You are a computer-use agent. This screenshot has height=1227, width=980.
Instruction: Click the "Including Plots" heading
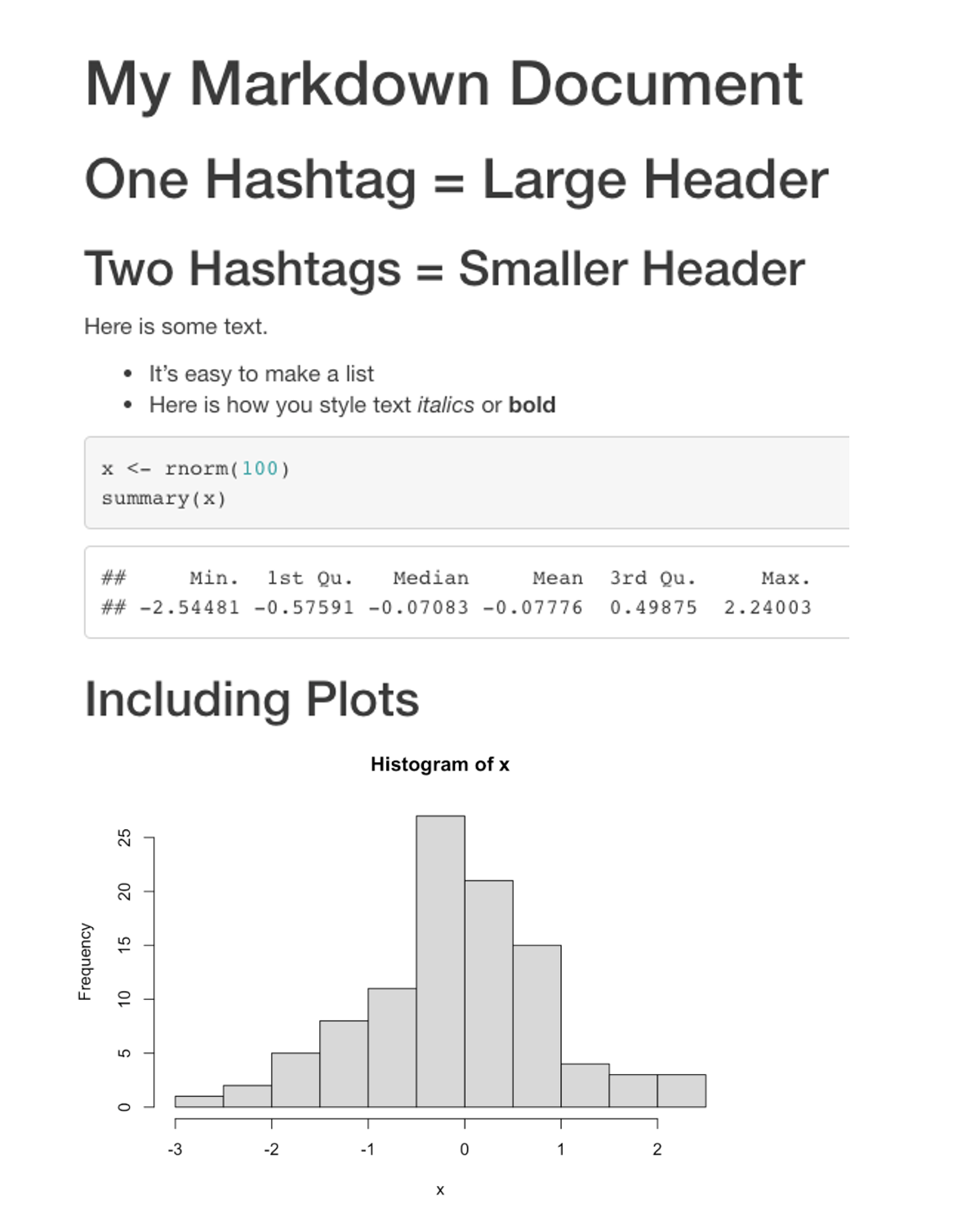pyautogui.click(x=252, y=700)
